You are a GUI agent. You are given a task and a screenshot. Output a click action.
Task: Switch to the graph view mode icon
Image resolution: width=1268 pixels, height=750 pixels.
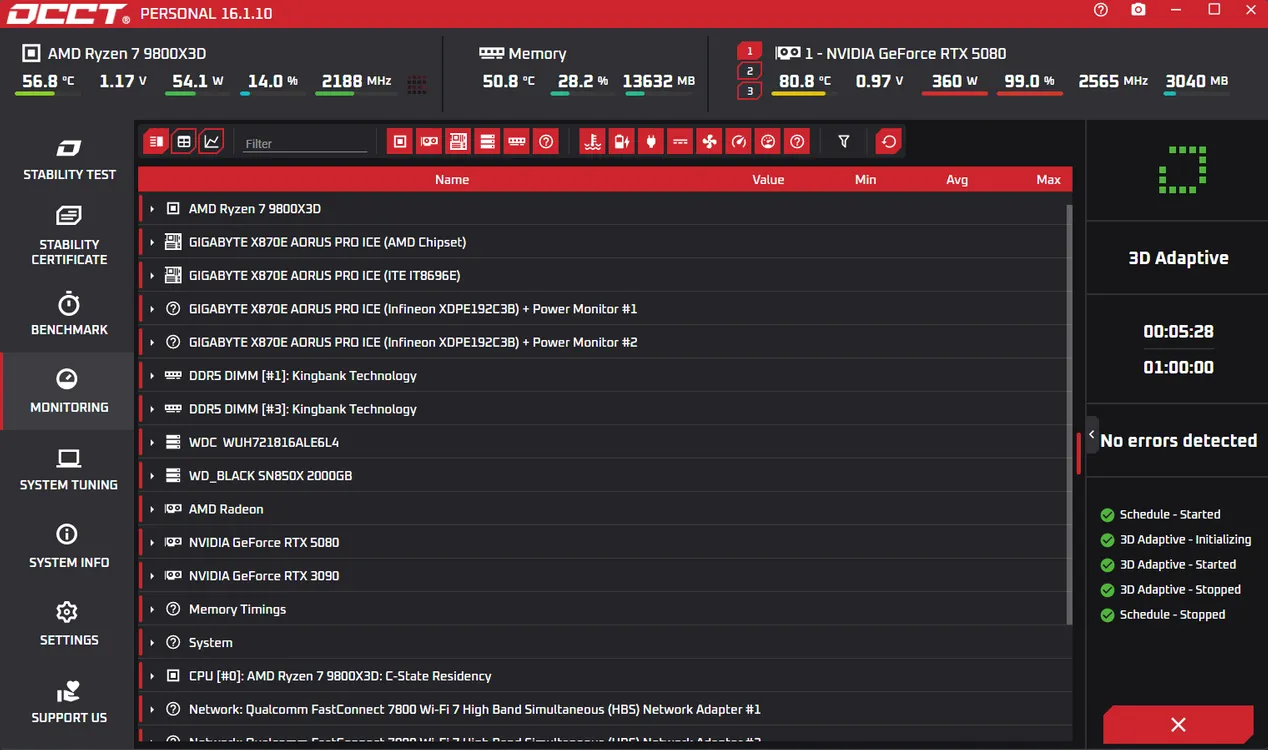point(211,142)
